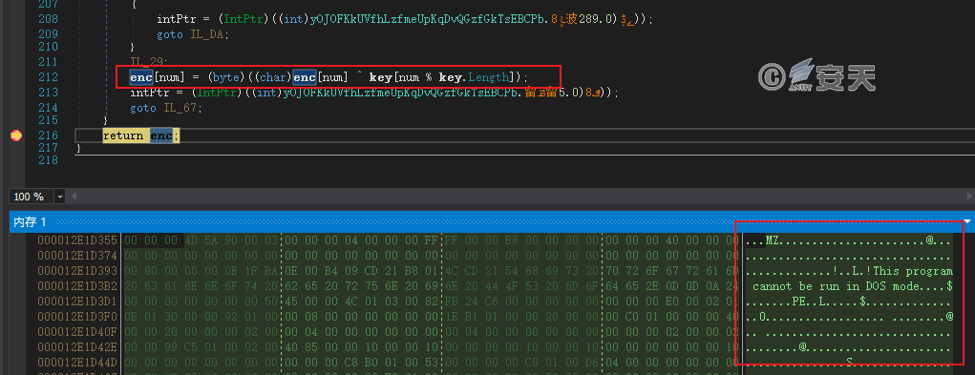Open the 100 % zoom dropdown arrow
Screen dimensions: 975x375
point(60,197)
